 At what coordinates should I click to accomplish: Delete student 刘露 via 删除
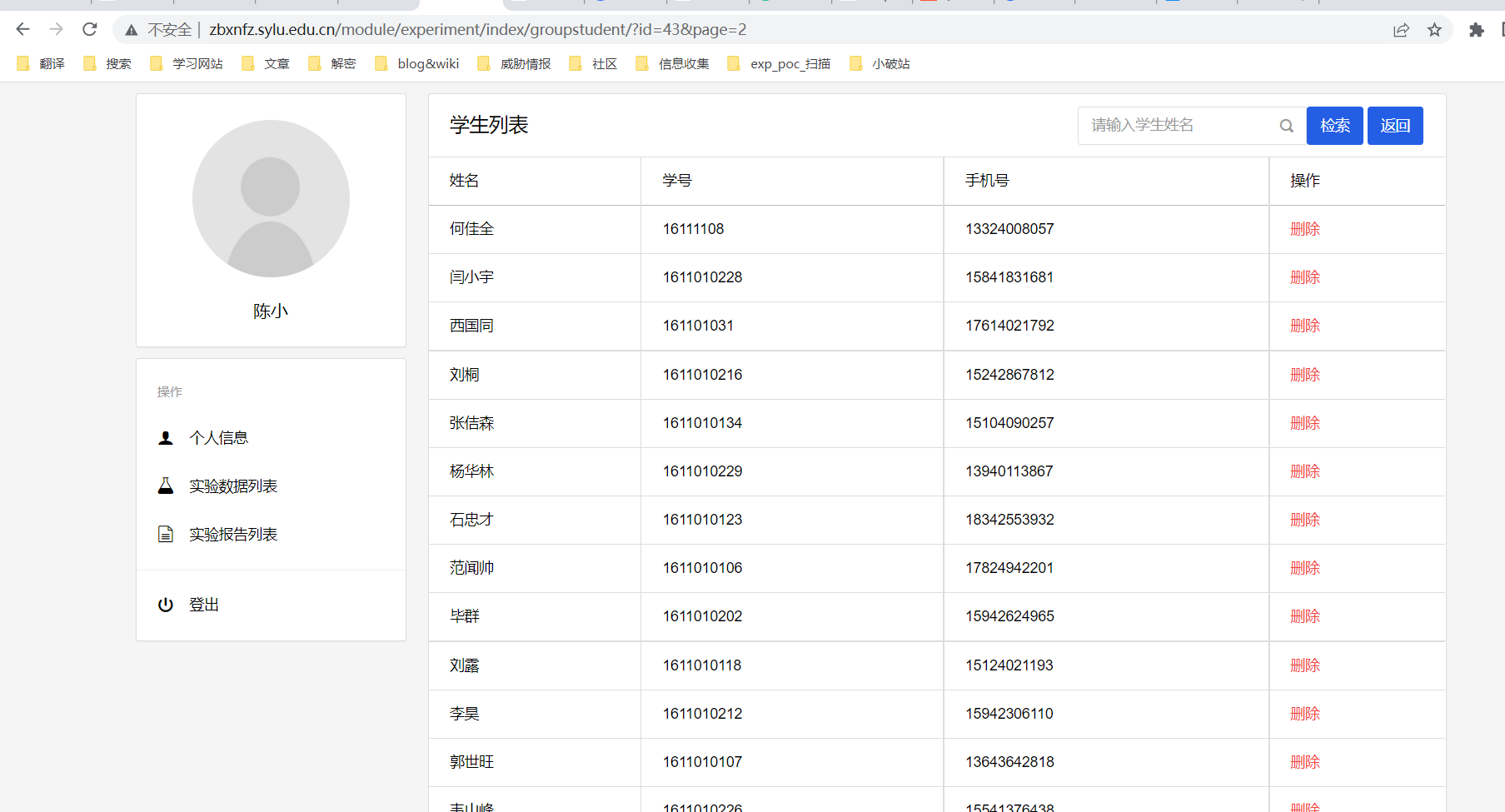coord(1305,665)
